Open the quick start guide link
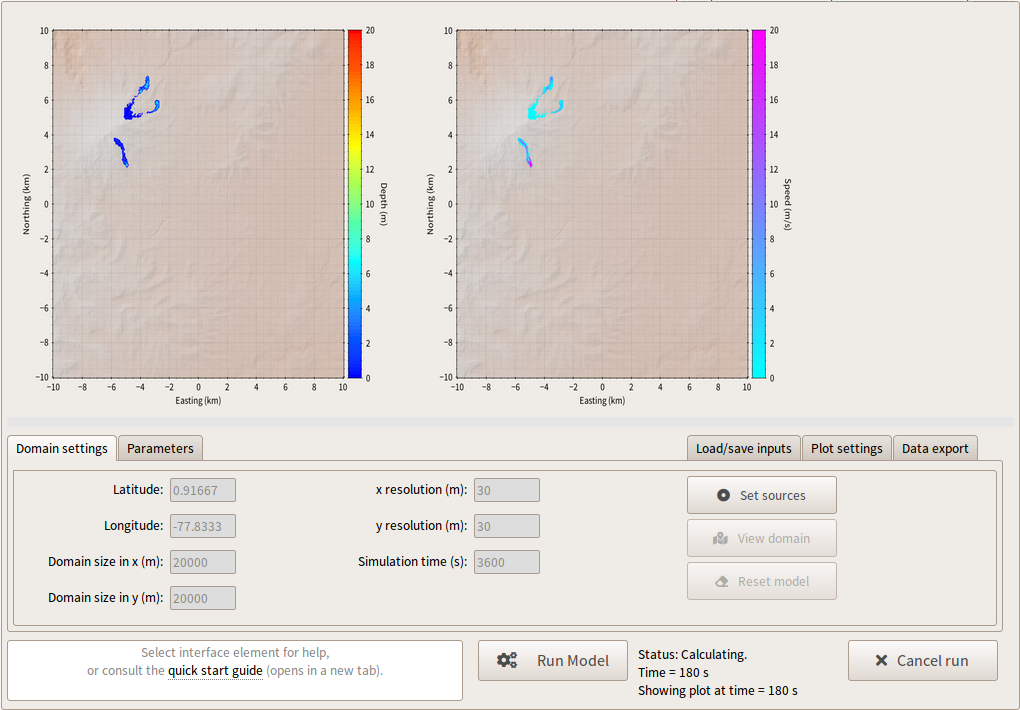This screenshot has width=1020, height=710. (x=214, y=671)
